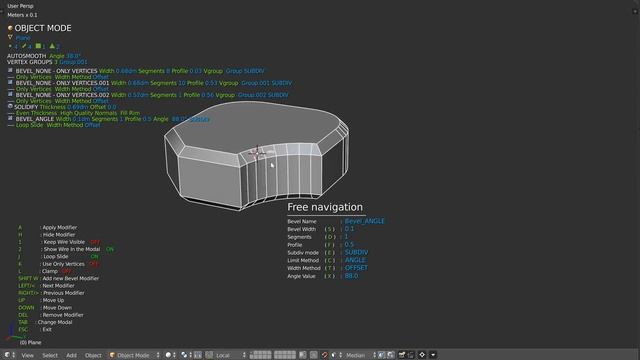Click the 'Remove Modifier' shortcut line

point(51,315)
